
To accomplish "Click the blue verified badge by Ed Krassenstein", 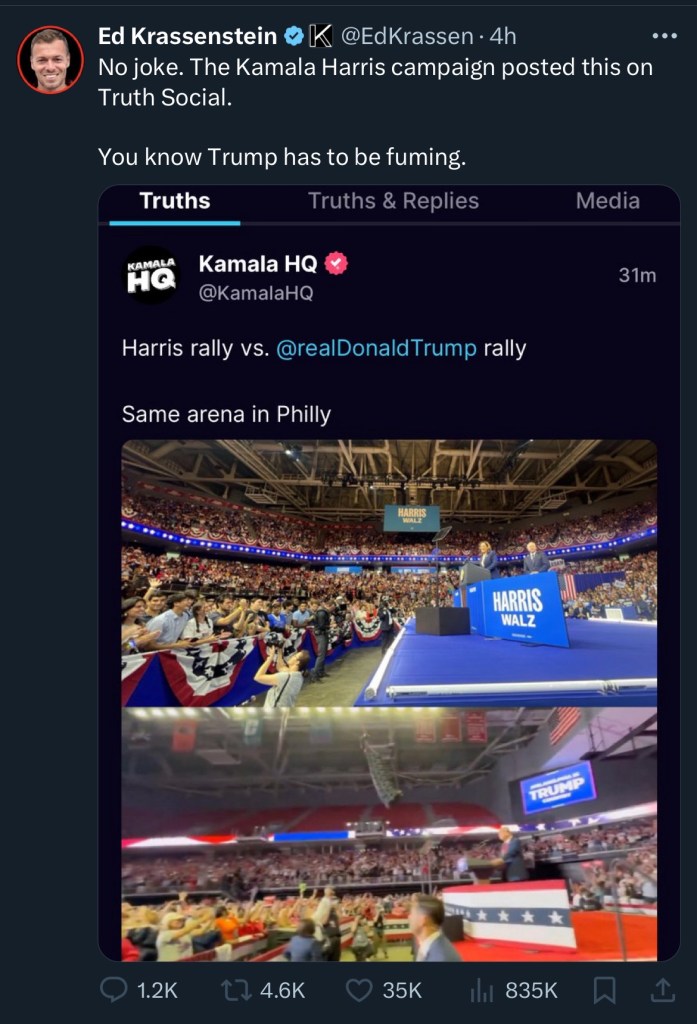I will pos(293,37).
